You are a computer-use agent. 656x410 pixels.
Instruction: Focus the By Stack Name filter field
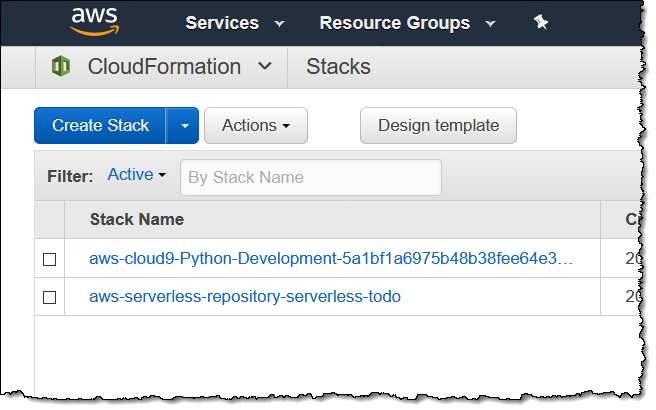pos(310,177)
